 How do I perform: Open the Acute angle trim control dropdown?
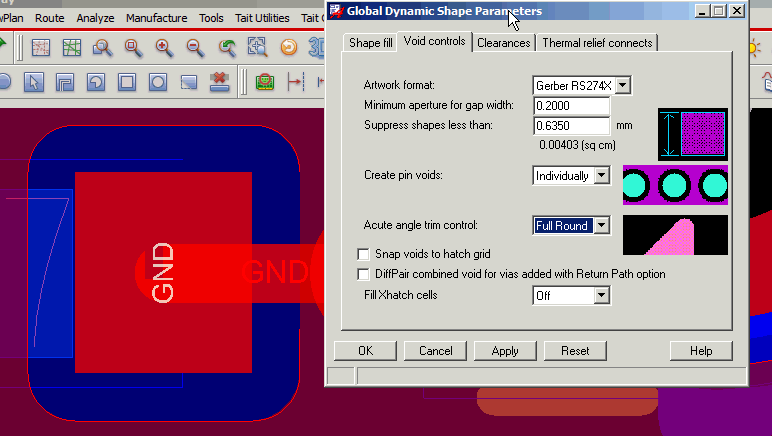600,226
